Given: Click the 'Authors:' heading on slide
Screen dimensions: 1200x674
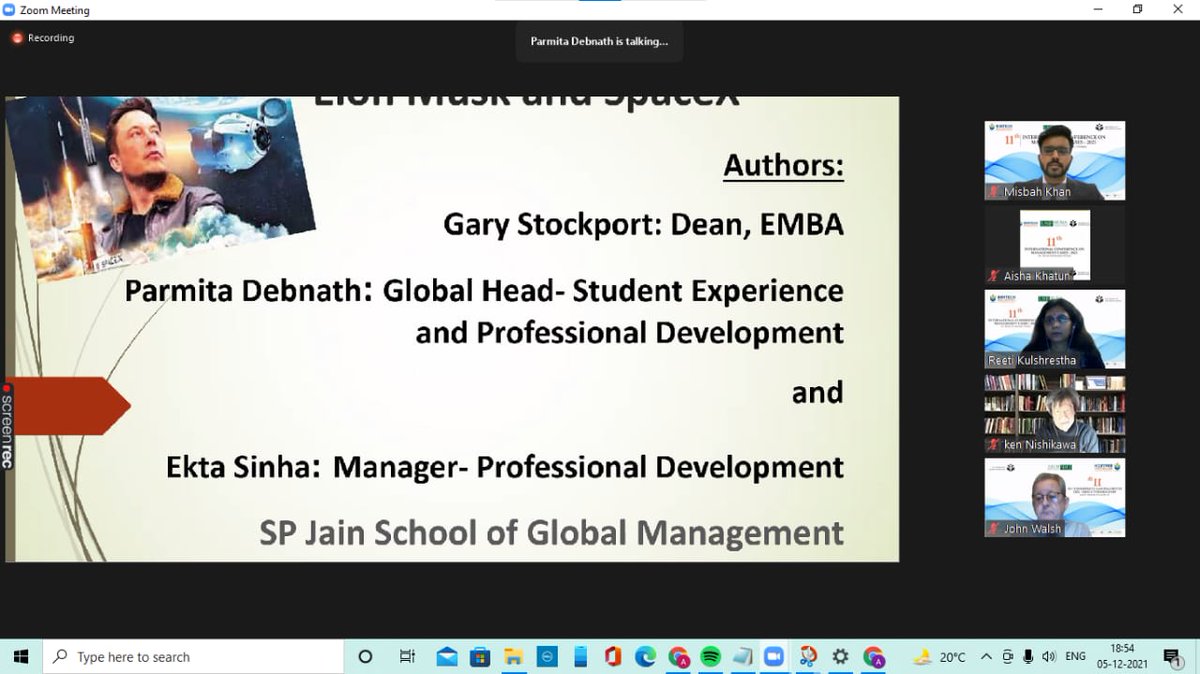Looking at the screenshot, I should click(783, 165).
